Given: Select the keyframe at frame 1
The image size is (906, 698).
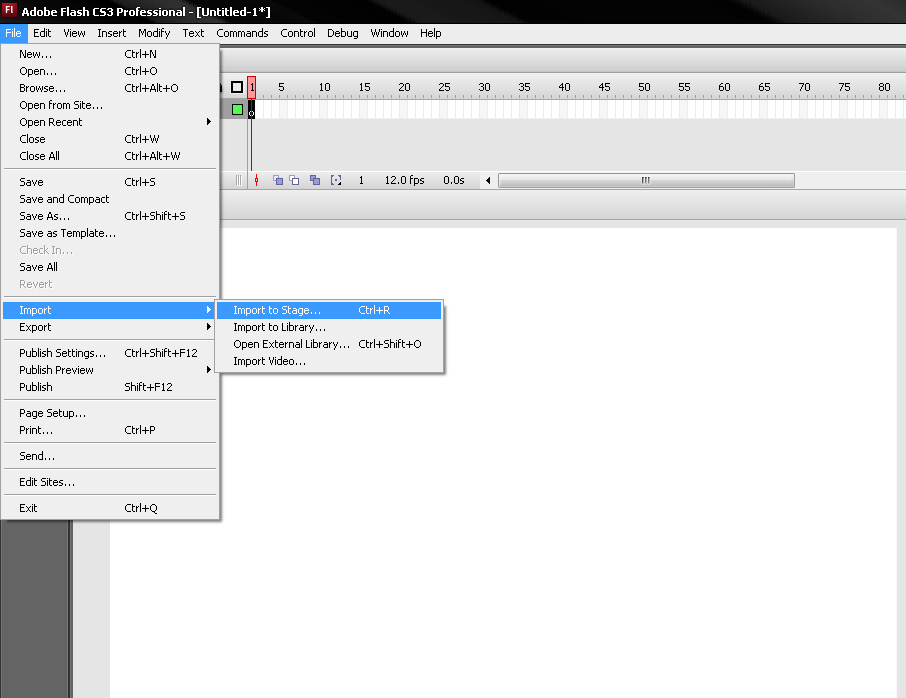Looking at the screenshot, I should [x=251, y=109].
